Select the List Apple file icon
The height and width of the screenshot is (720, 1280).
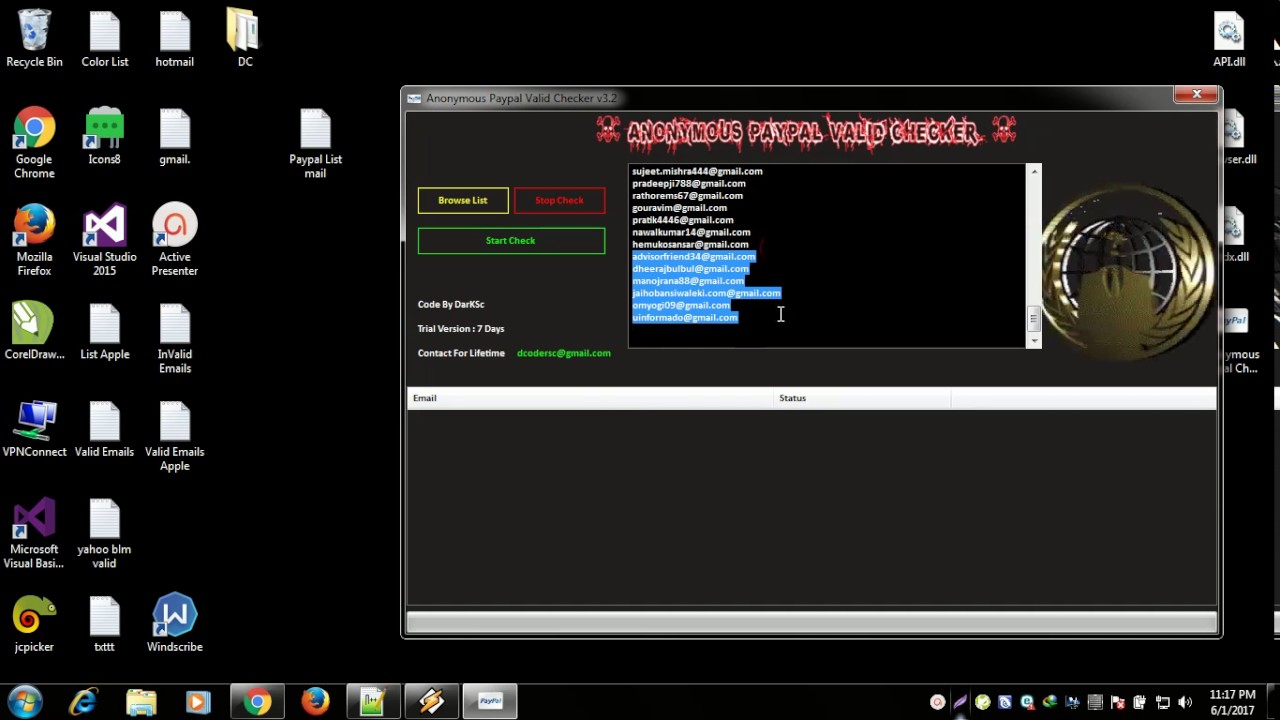(x=105, y=332)
